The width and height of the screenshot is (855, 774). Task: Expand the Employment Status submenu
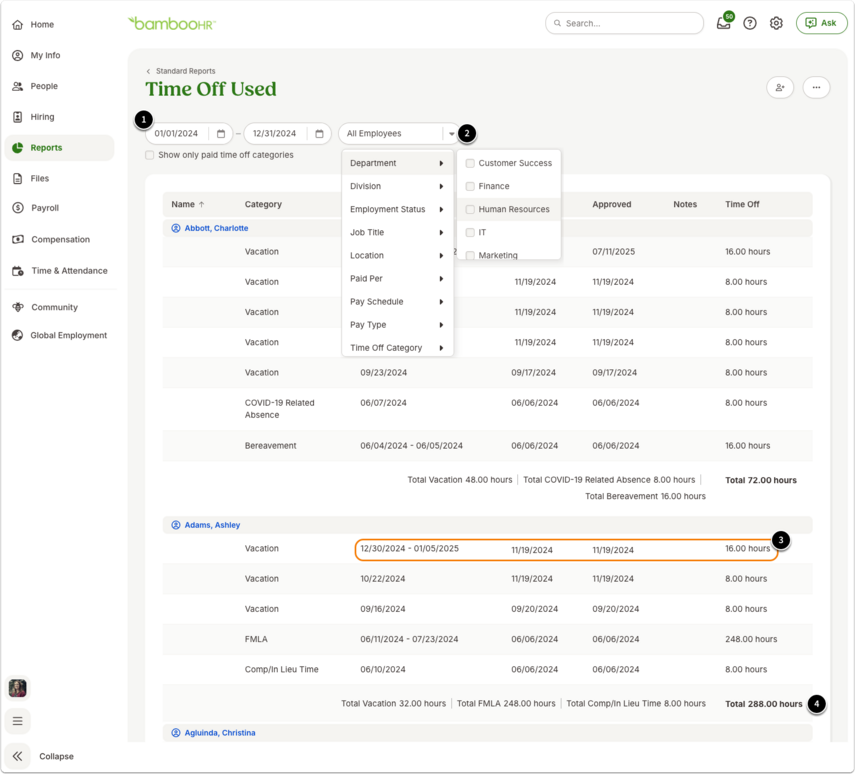(x=398, y=209)
